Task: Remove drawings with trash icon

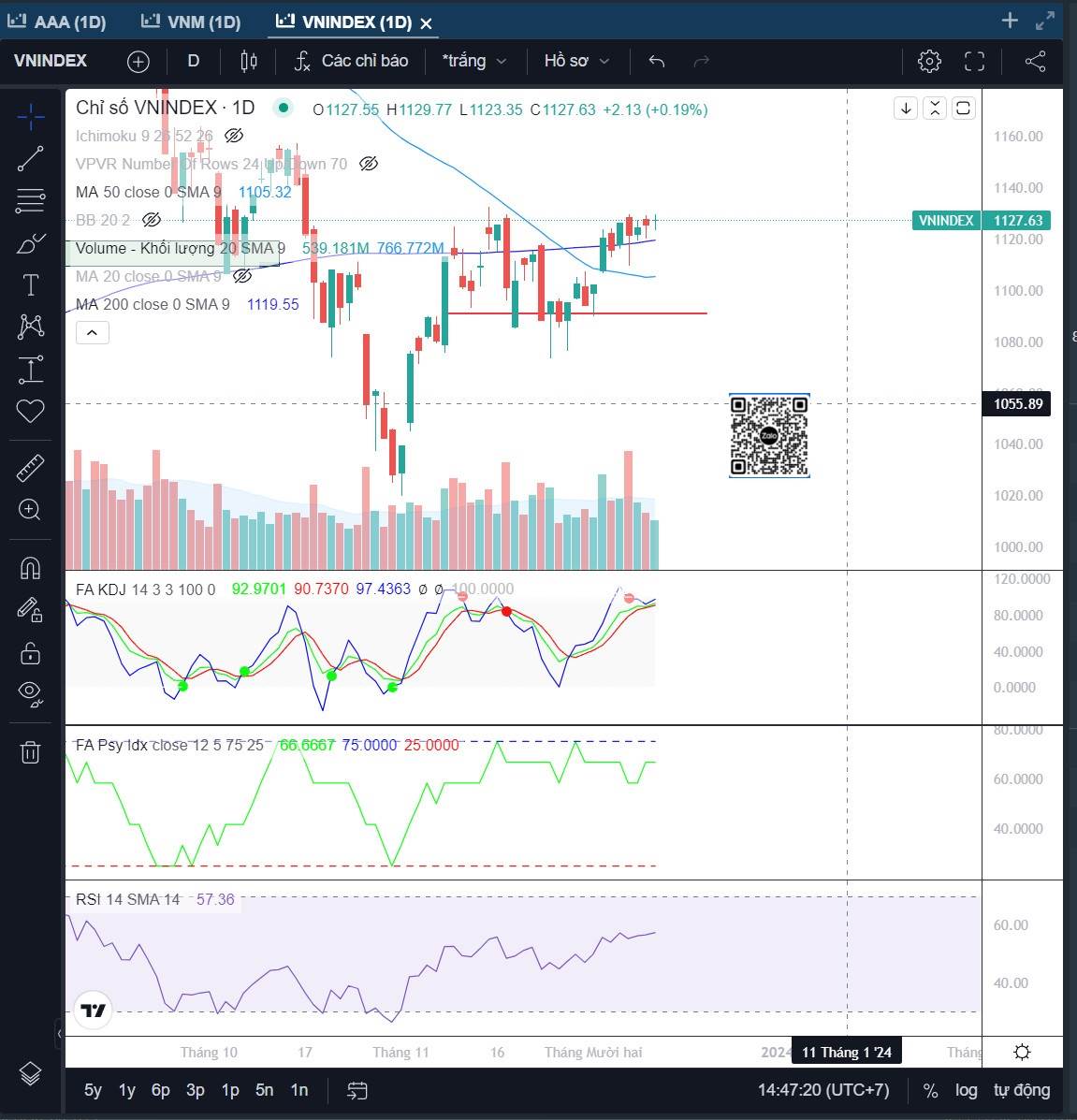Action: (30, 752)
